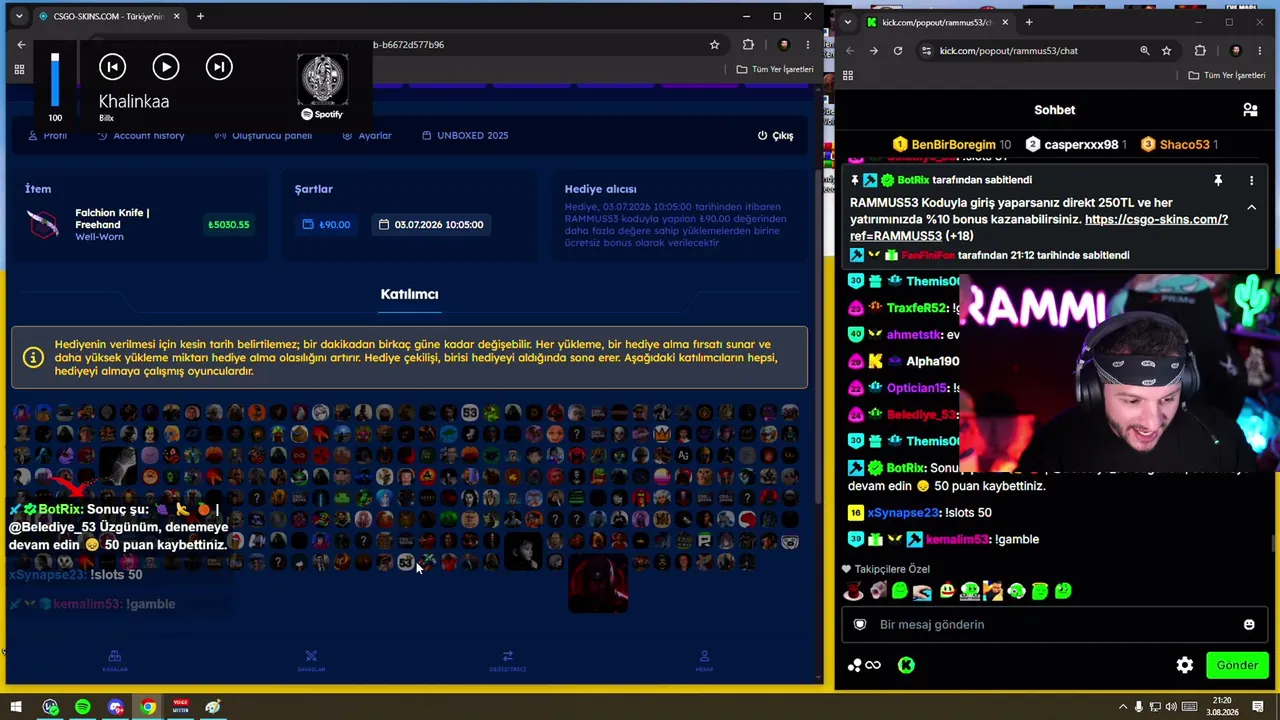Go back in the kick.com window
The image size is (1280, 720).
[850, 51]
